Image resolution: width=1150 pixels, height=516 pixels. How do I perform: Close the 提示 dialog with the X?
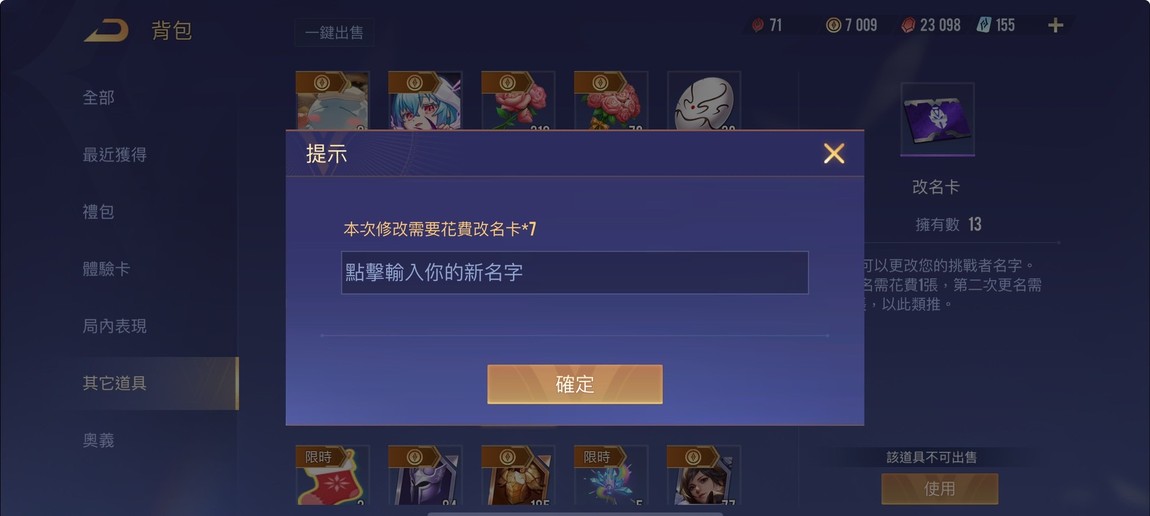pos(834,153)
